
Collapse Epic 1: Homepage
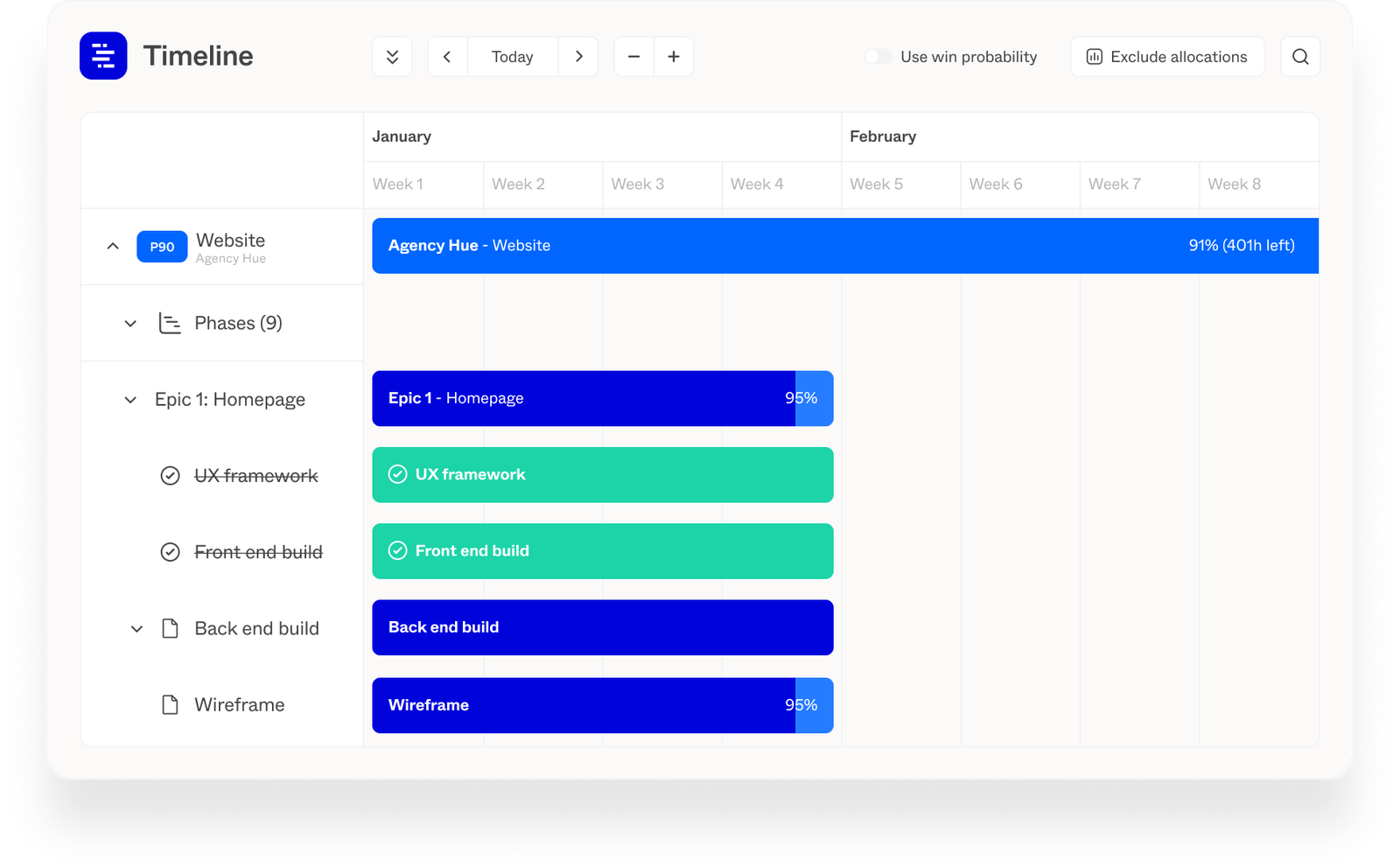pos(130,399)
